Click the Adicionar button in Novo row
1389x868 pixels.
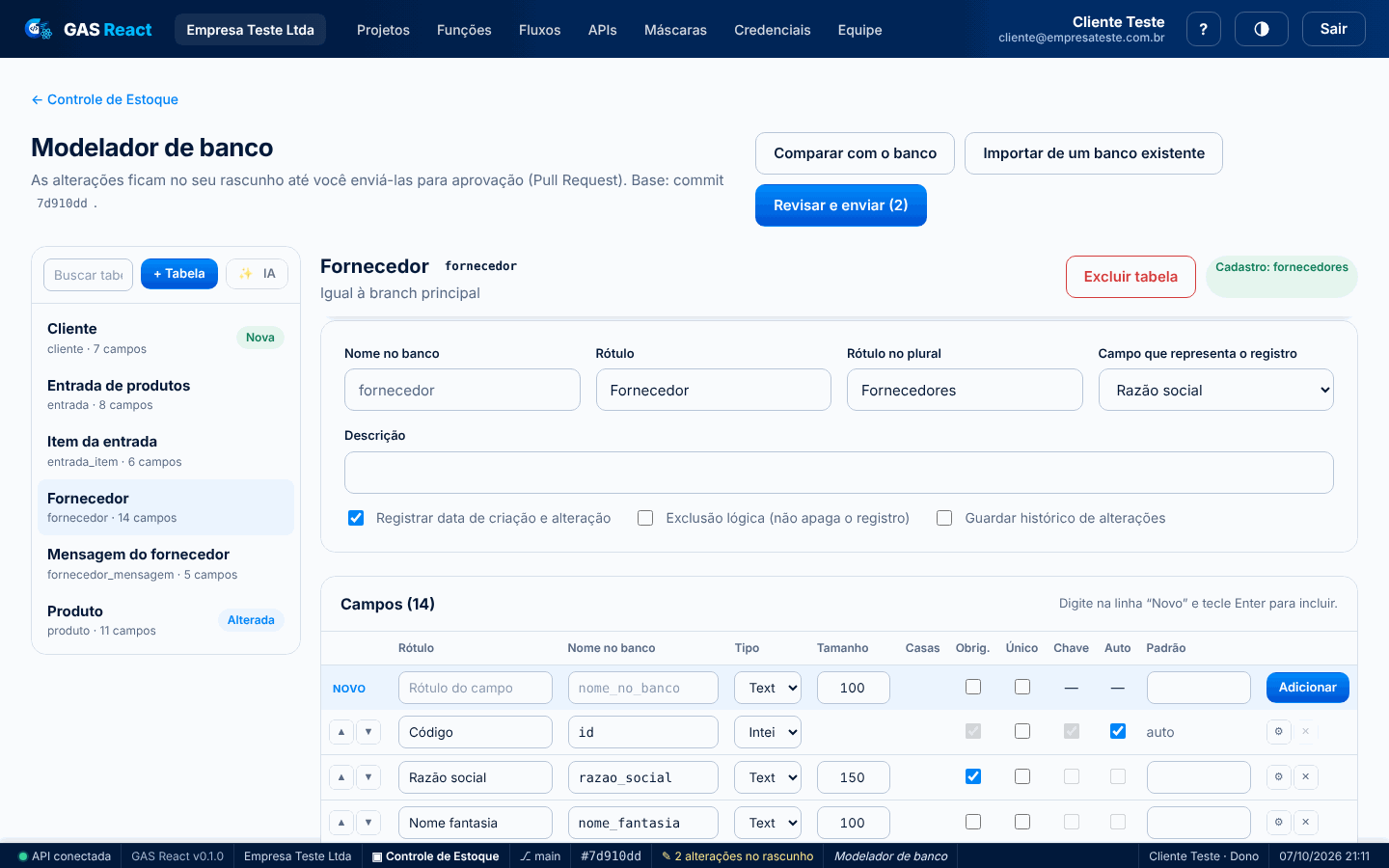(1308, 688)
